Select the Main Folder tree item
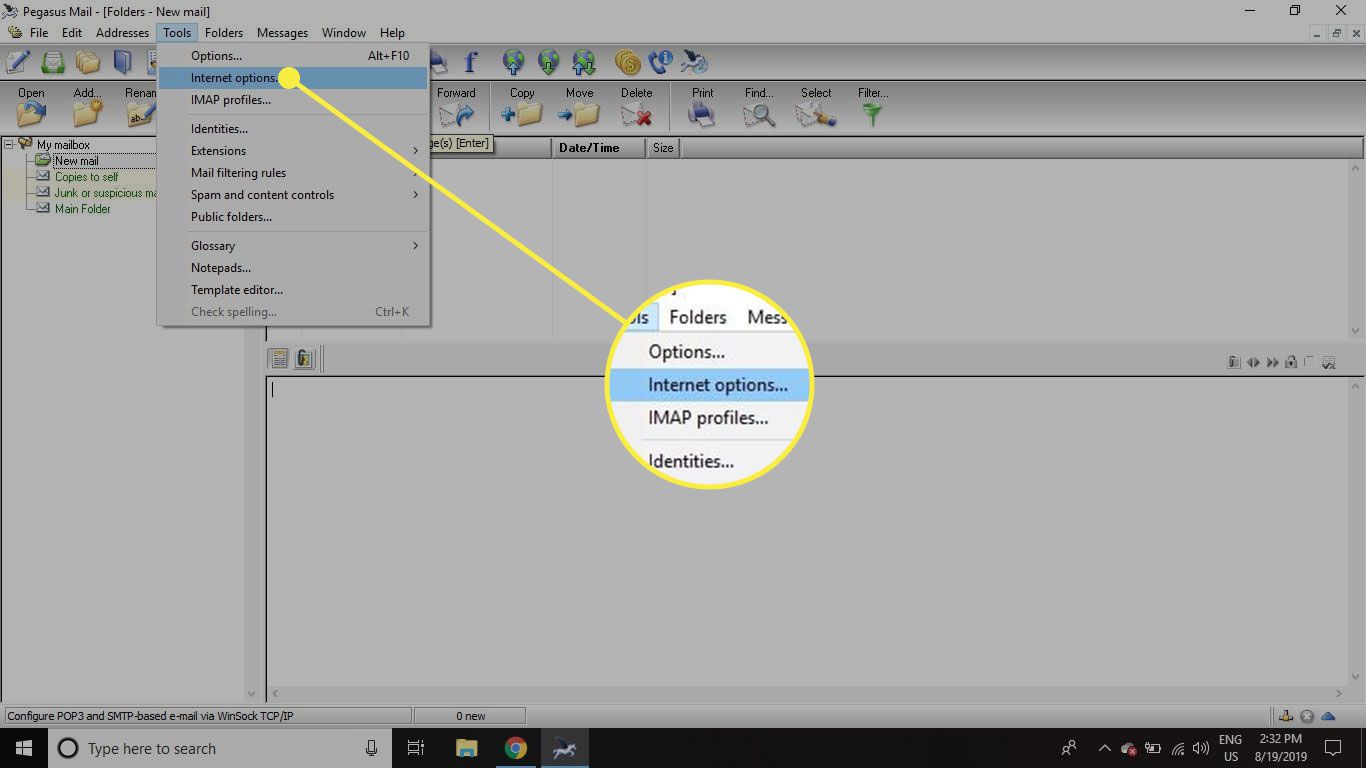Screen dimensions: 1366x768 coord(82,209)
